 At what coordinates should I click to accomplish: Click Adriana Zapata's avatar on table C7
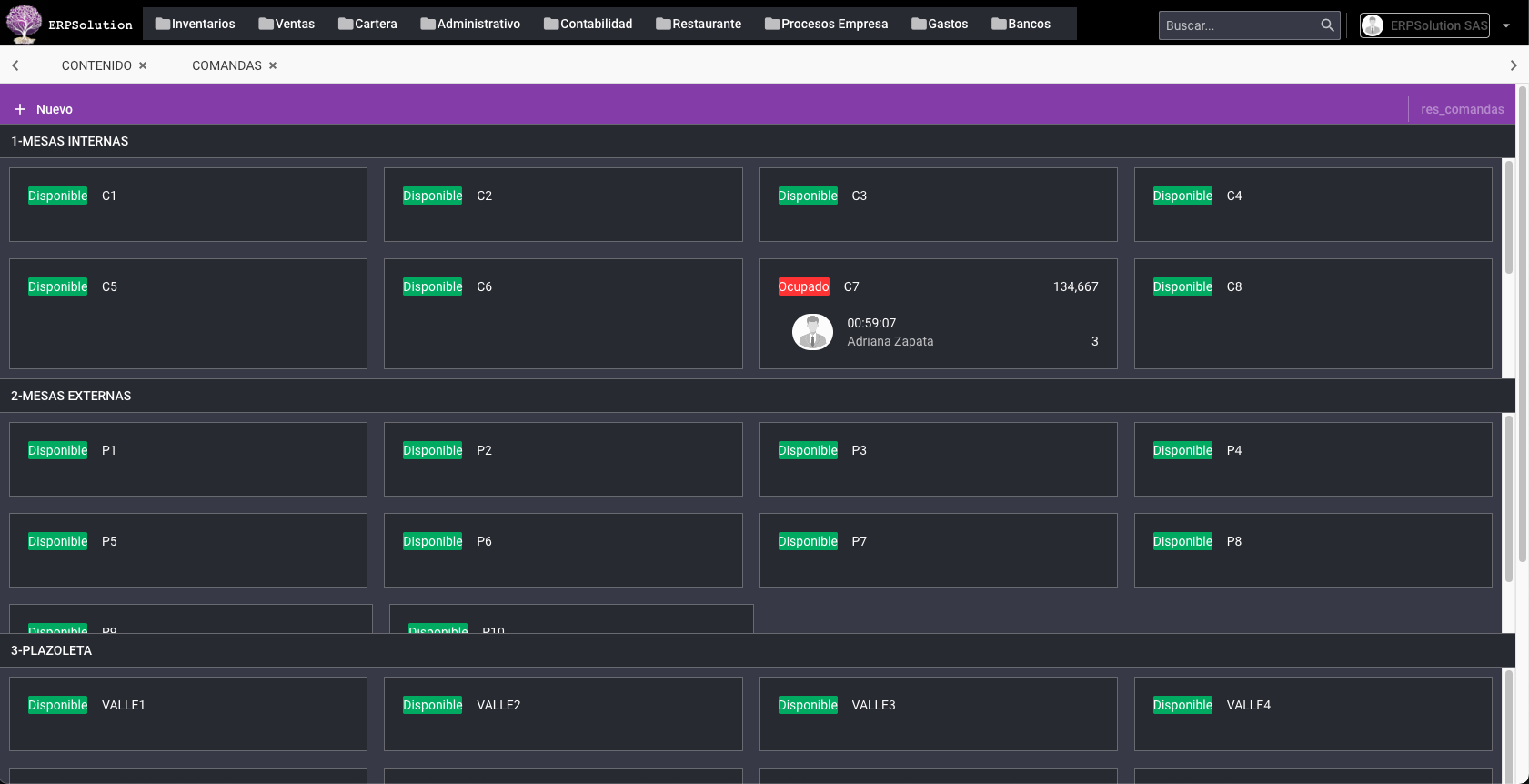pyautogui.click(x=812, y=332)
